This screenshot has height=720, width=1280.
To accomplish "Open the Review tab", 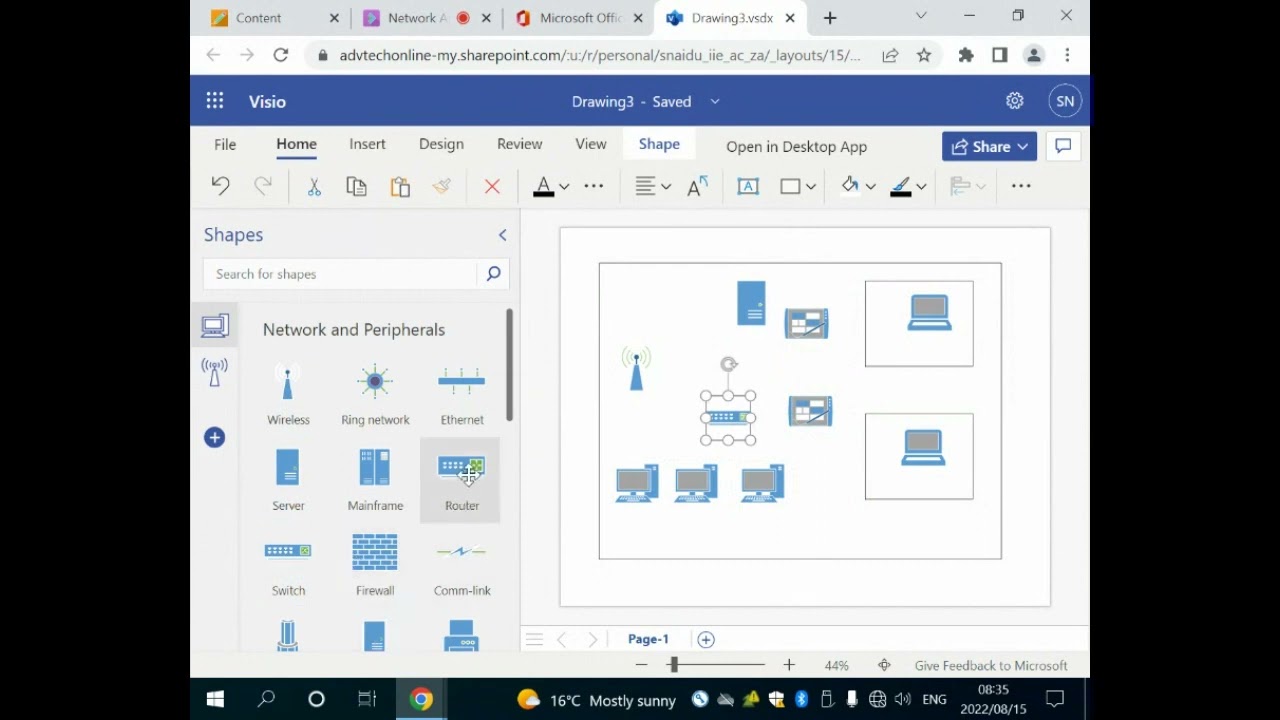I will point(519,145).
